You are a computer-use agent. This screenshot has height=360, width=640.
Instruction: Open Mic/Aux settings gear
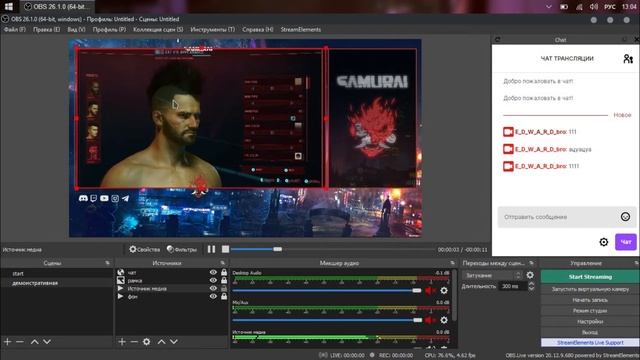(444, 320)
